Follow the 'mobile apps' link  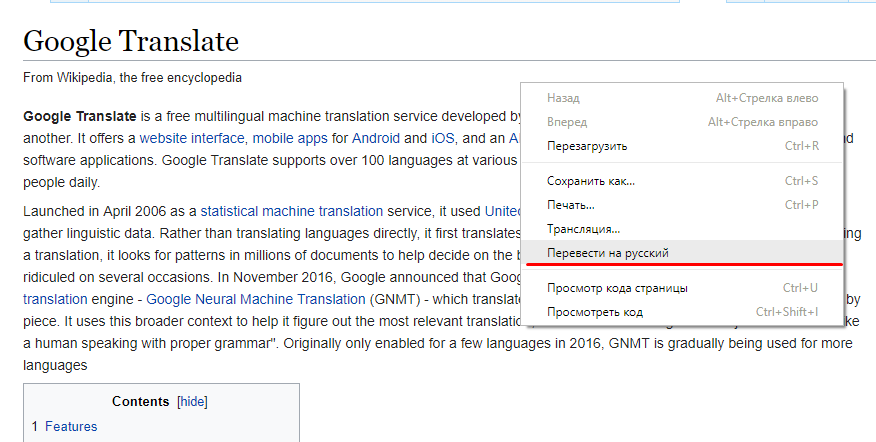pos(290,138)
